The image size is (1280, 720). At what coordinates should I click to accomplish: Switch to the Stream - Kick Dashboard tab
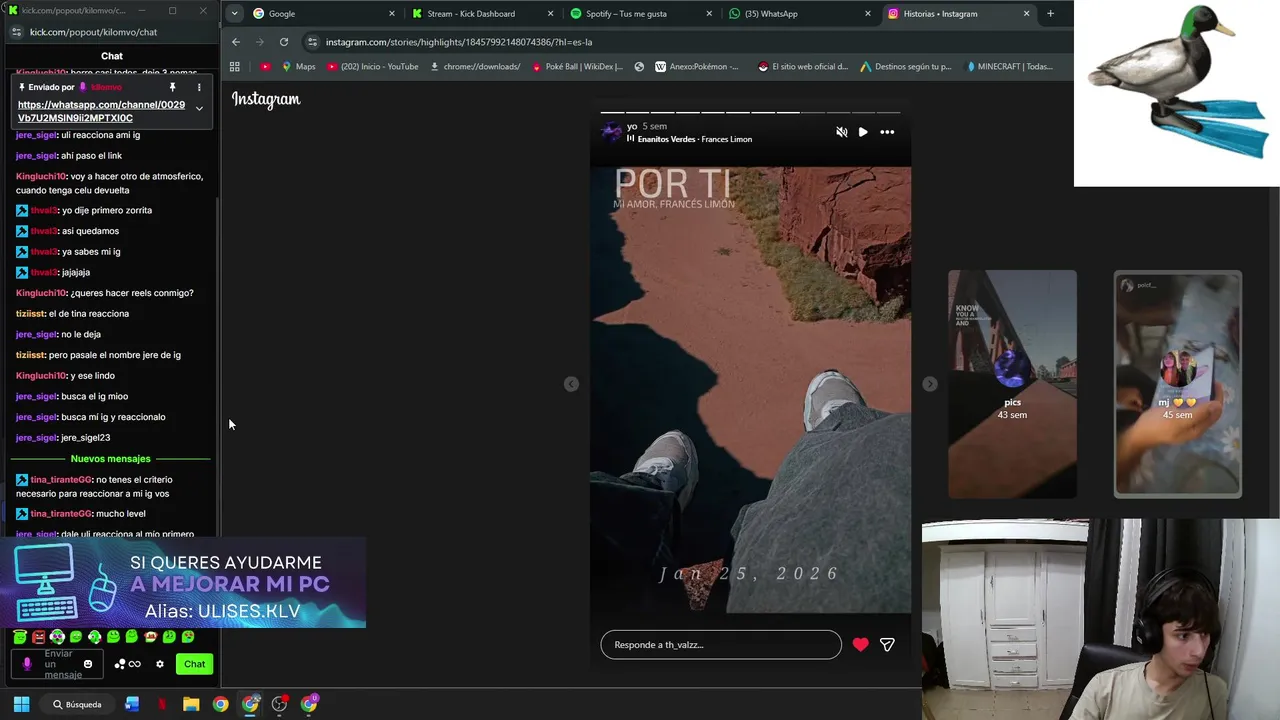[482, 14]
